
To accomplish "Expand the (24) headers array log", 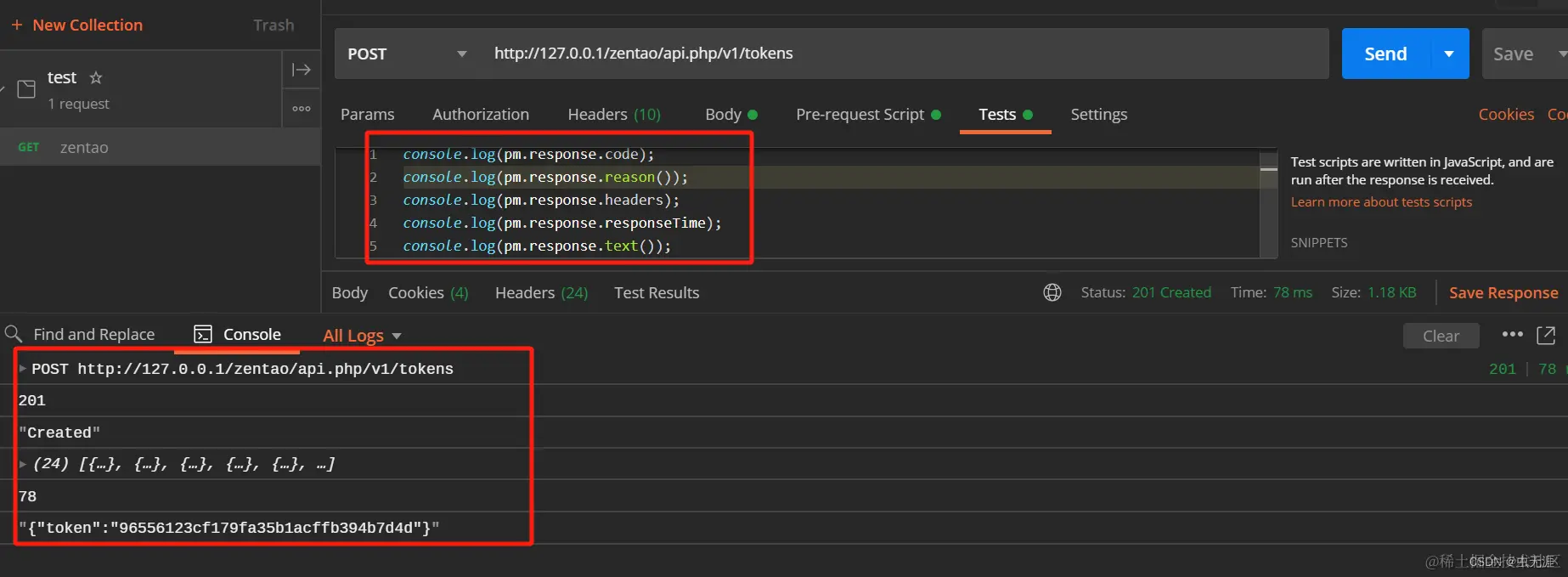I will pyautogui.click(x=23, y=464).
